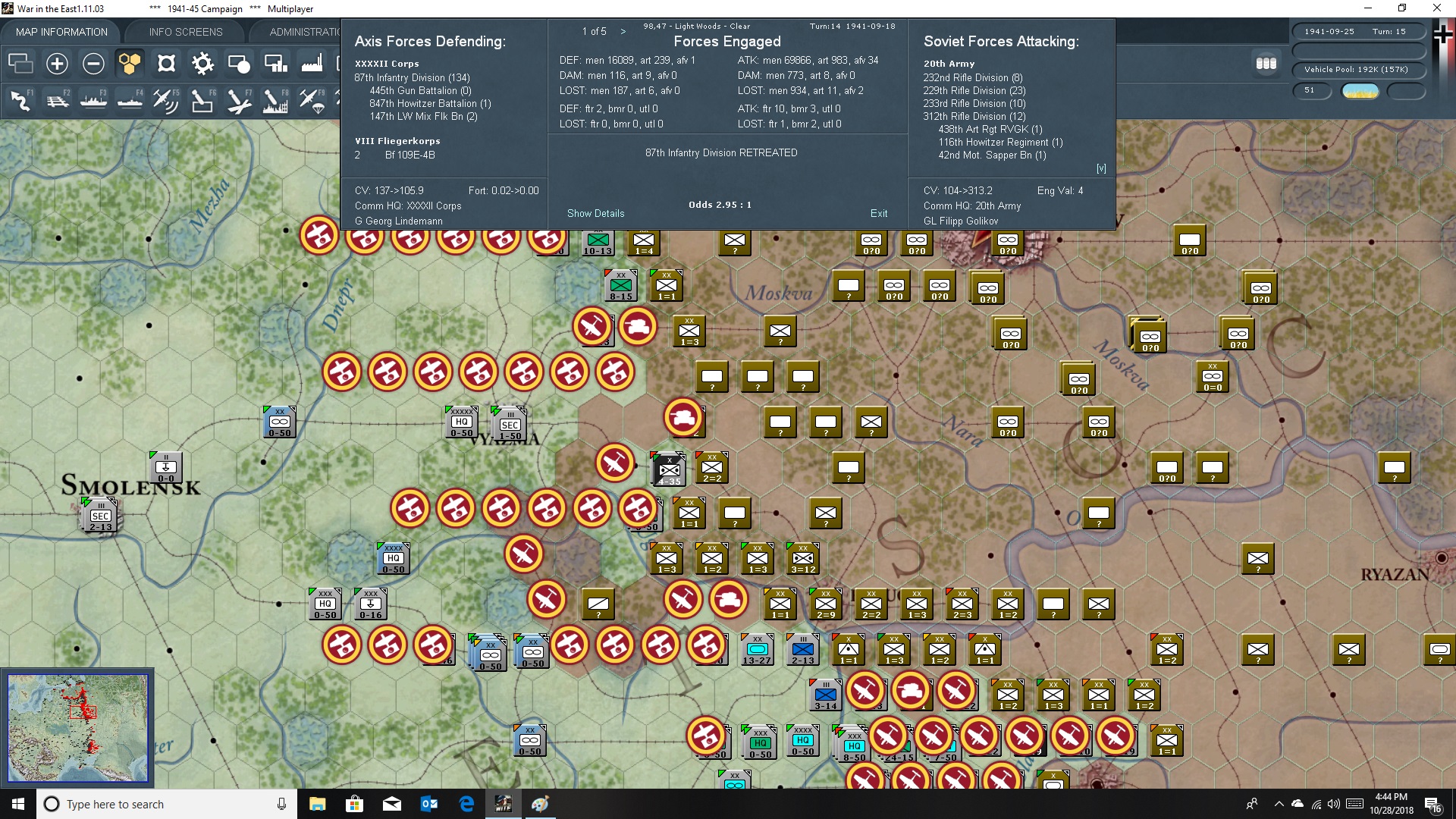Click Exit on the battle report
This screenshot has height=819, width=1456.
tap(878, 213)
